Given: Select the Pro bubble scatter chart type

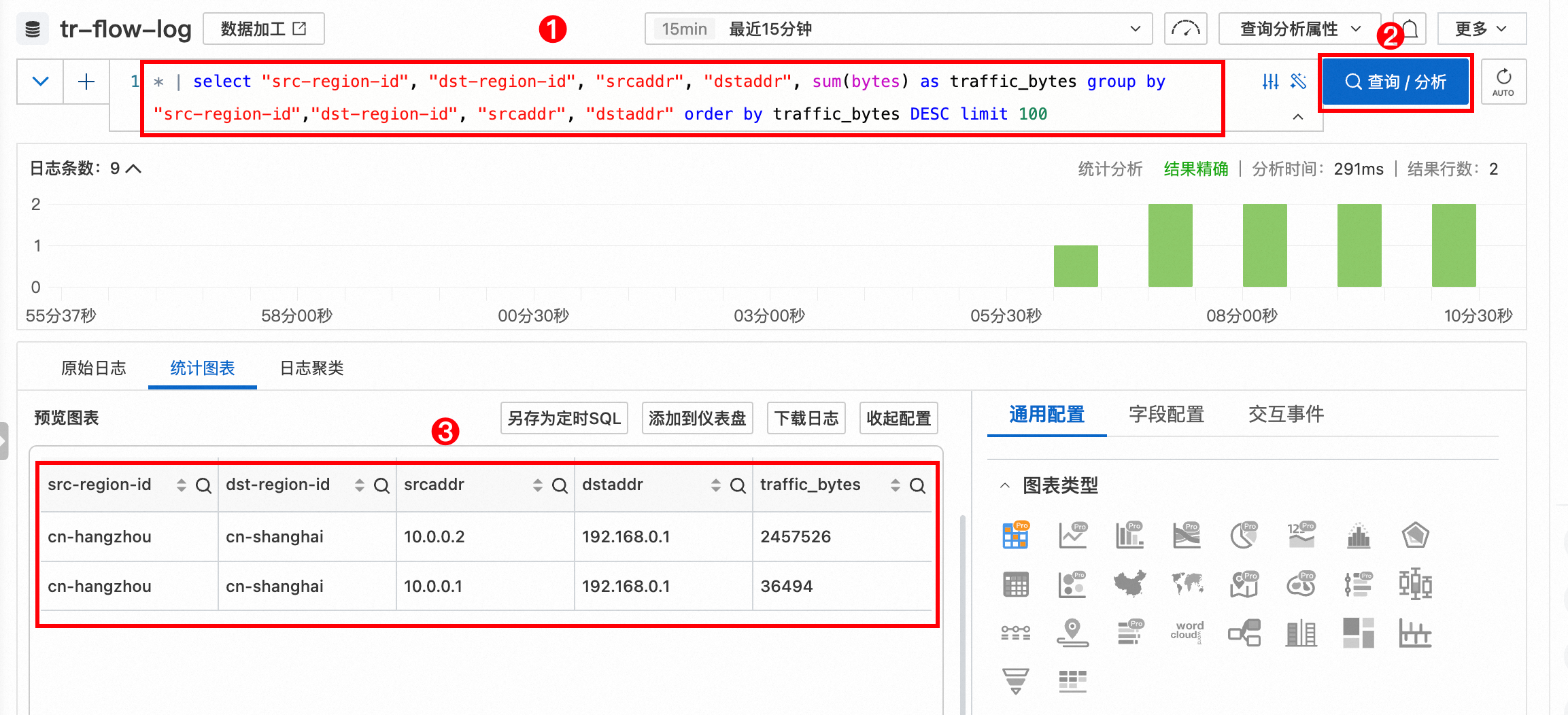Looking at the screenshot, I should pos(1072,585).
